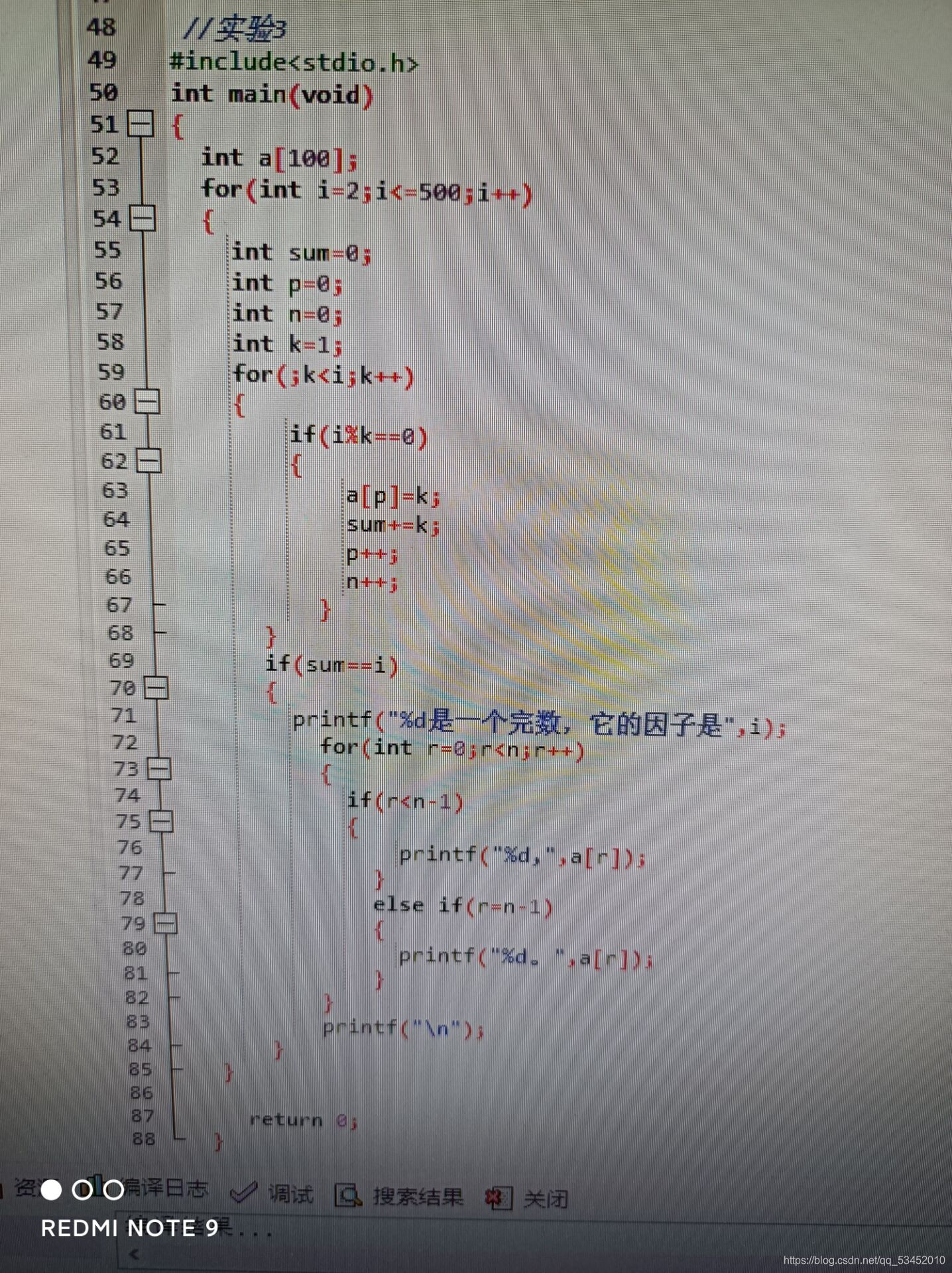
Task: Open the 搜索结果 tab
Action: 418,1196
